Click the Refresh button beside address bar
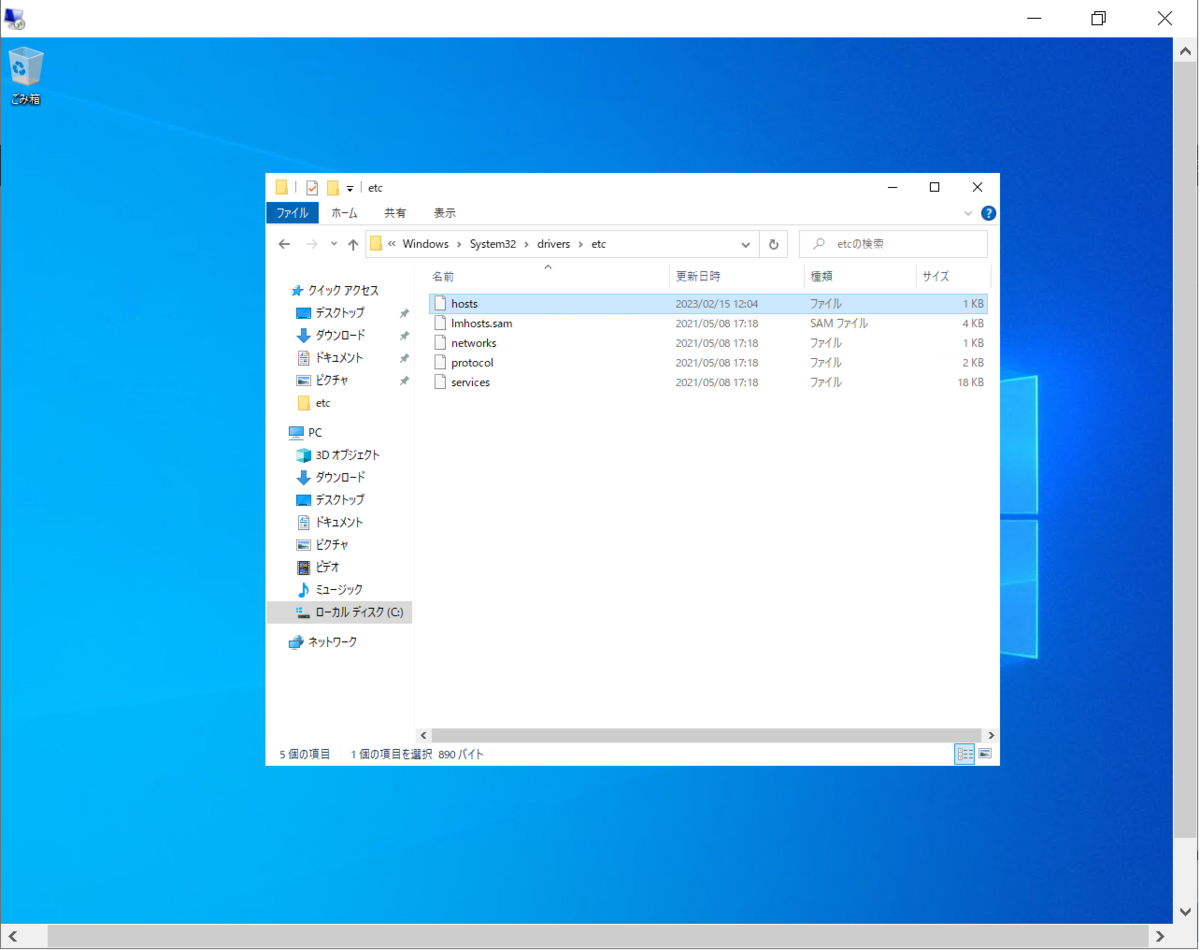This screenshot has width=1200, height=950. pos(773,244)
